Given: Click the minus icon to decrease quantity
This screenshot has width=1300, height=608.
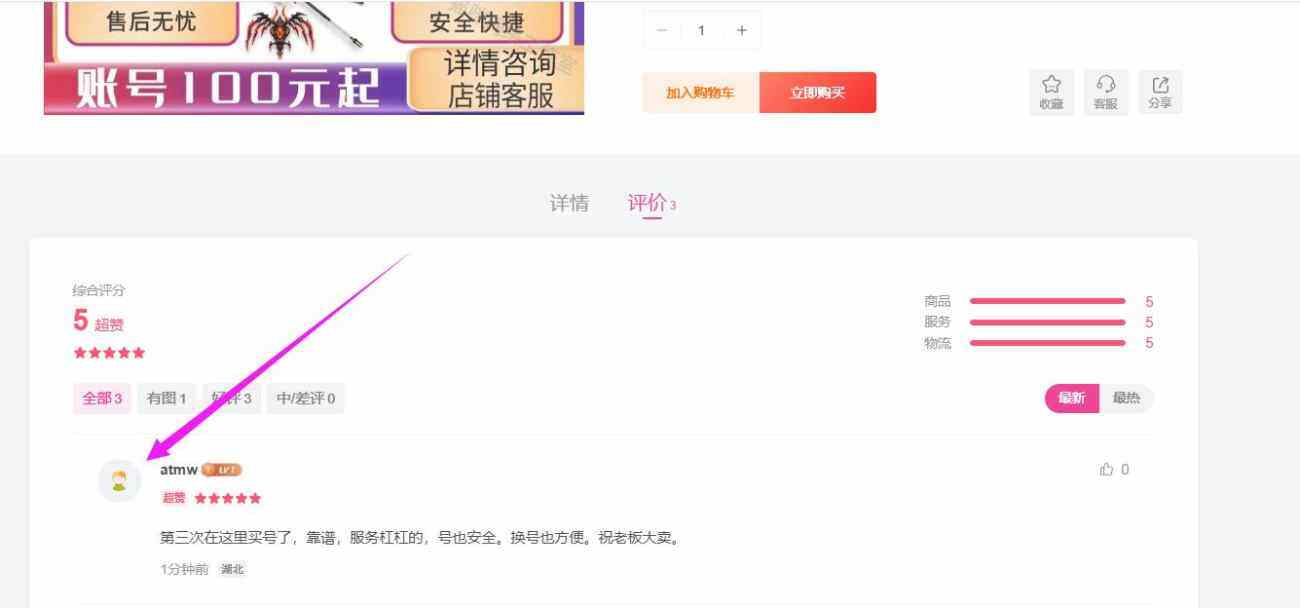Looking at the screenshot, I should coord(661,30).
